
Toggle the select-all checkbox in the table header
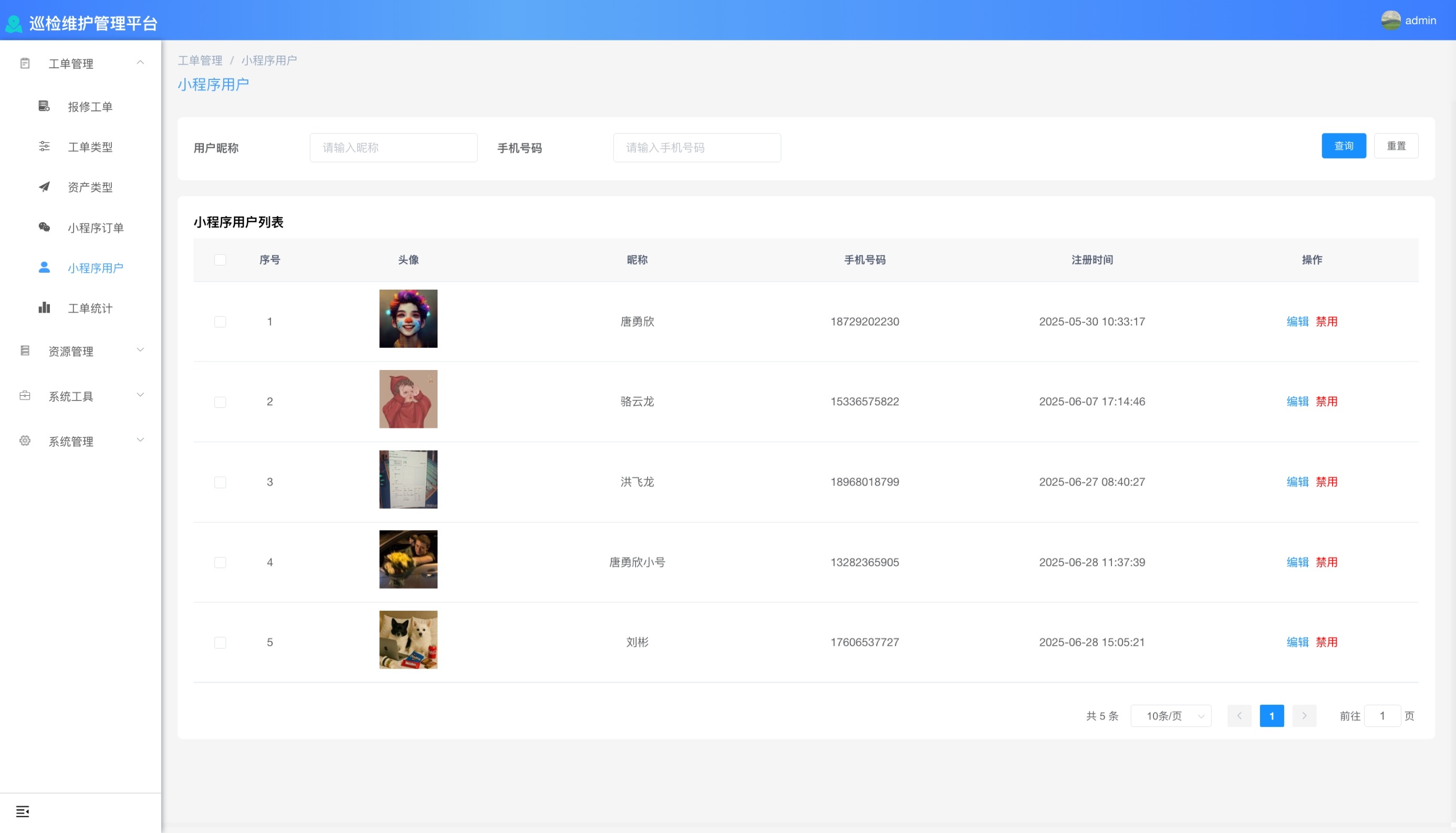(x=220, y=260)
